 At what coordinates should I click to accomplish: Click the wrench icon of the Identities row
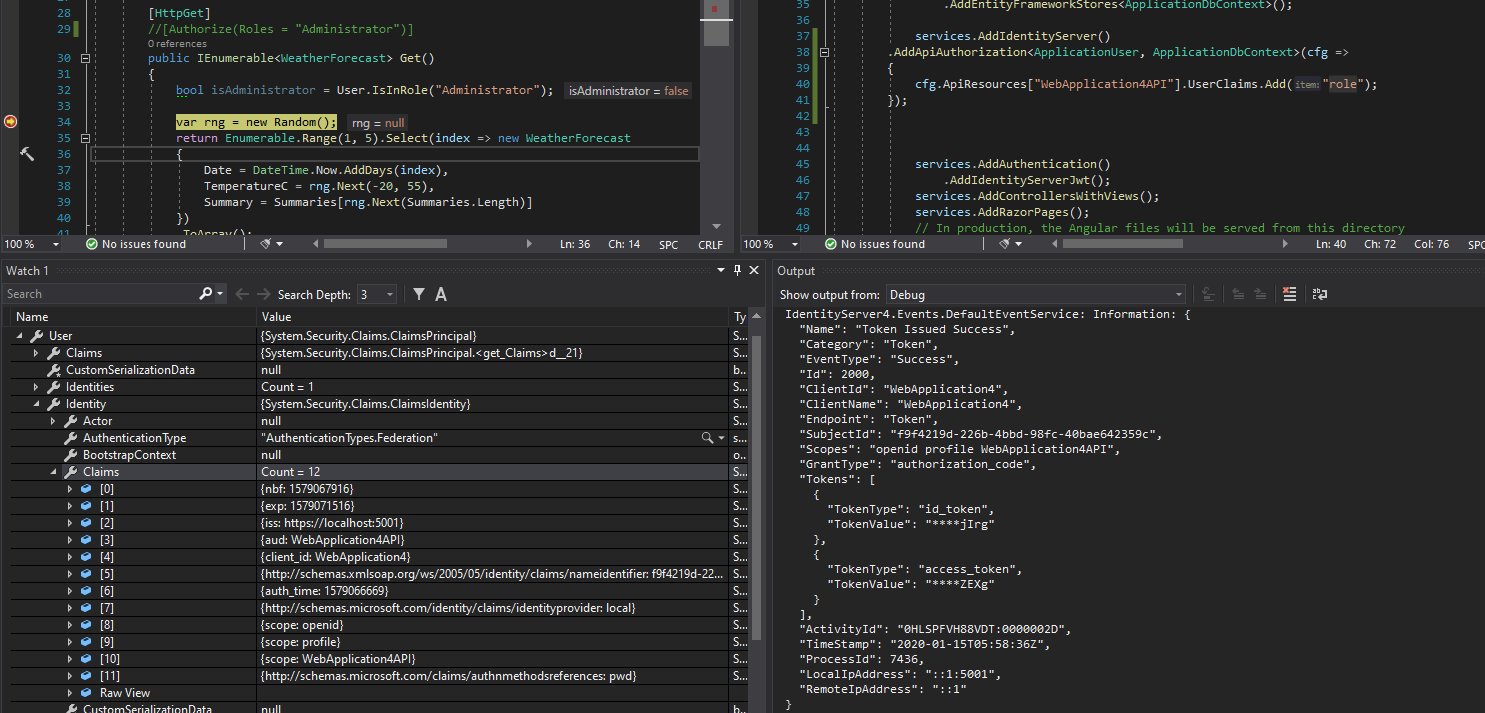[53, 387]
